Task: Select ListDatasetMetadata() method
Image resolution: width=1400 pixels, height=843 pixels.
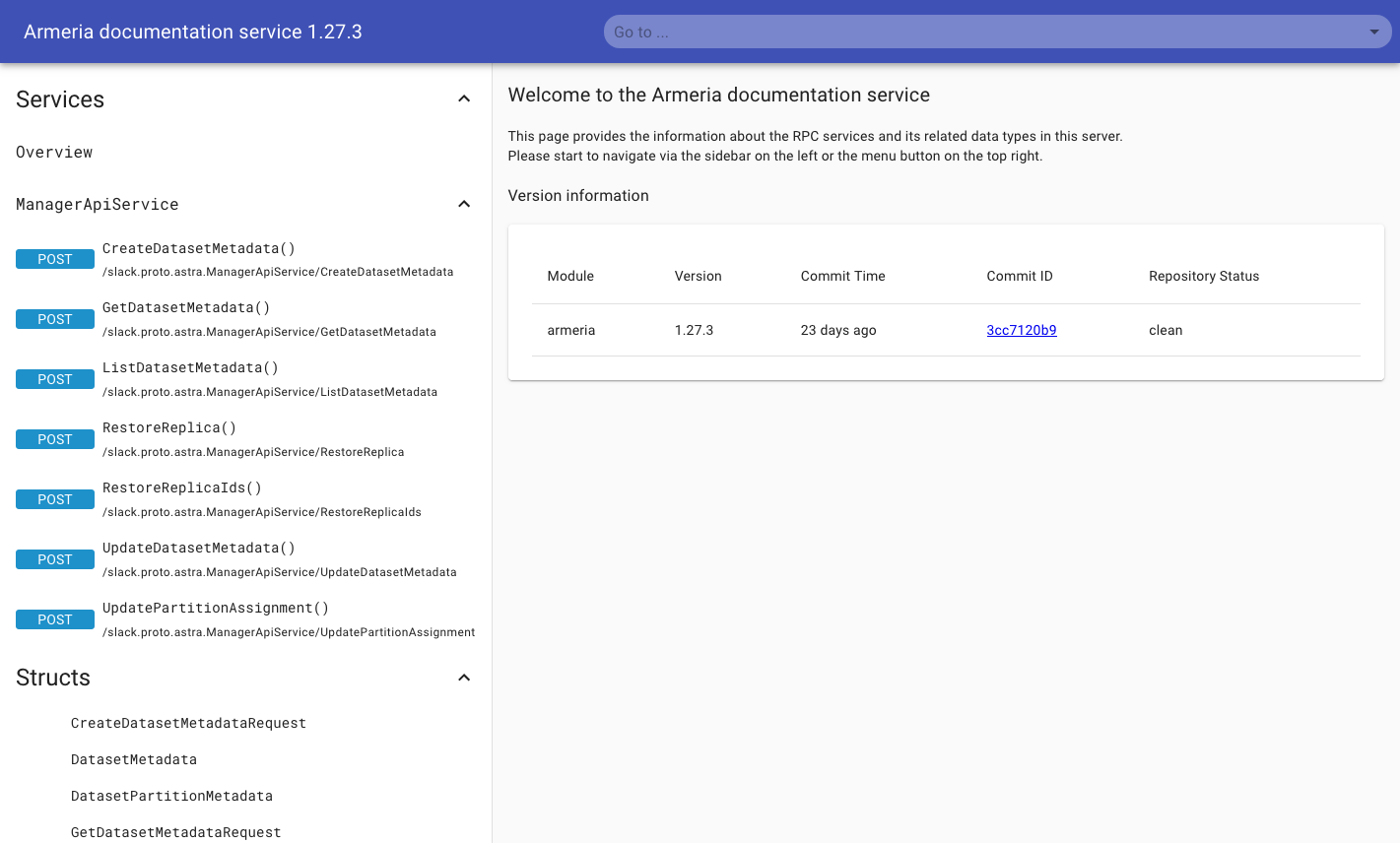Action: tap(190, 367)
